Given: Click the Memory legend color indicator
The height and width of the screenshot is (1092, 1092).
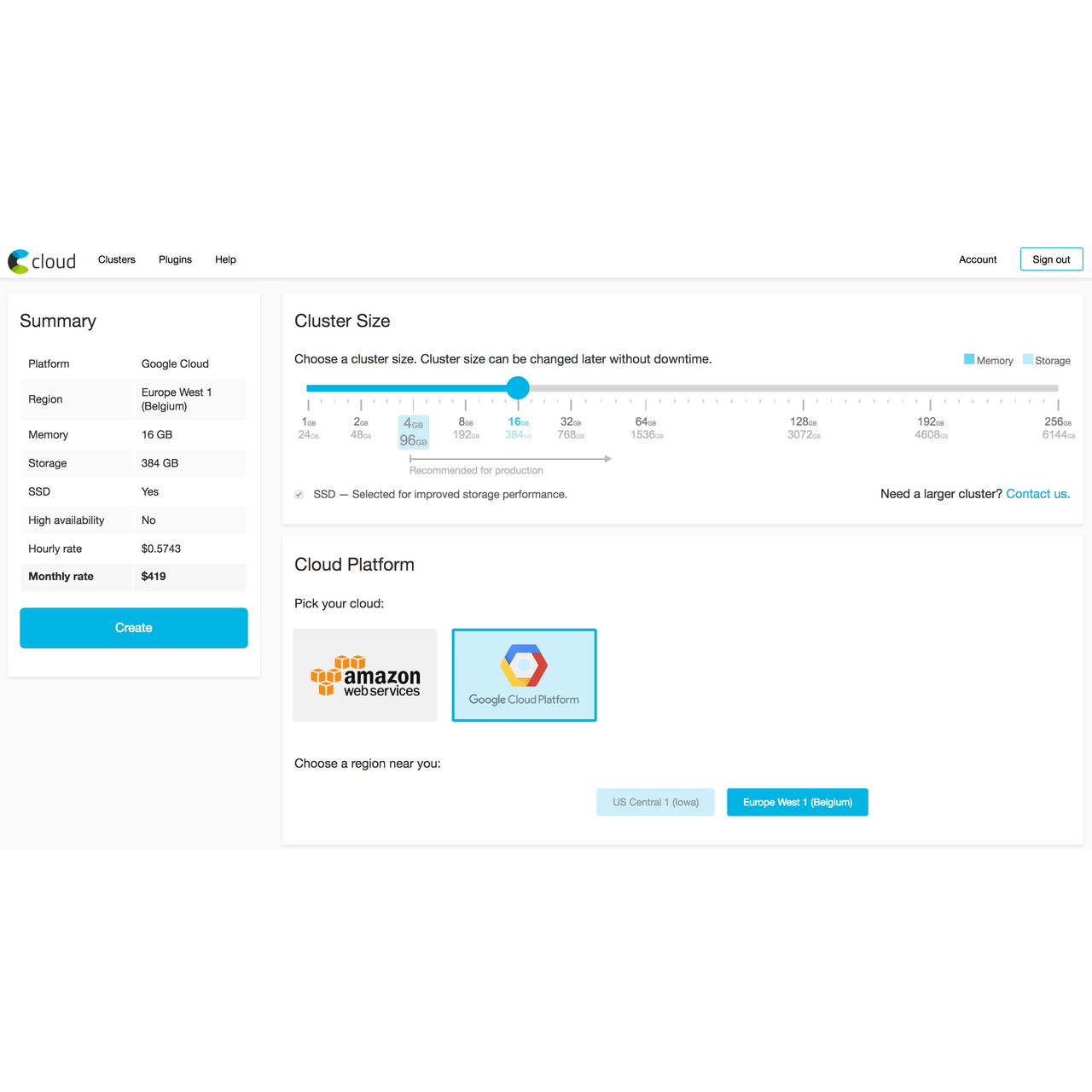Looking at the screenshot, I should (969, 359).
